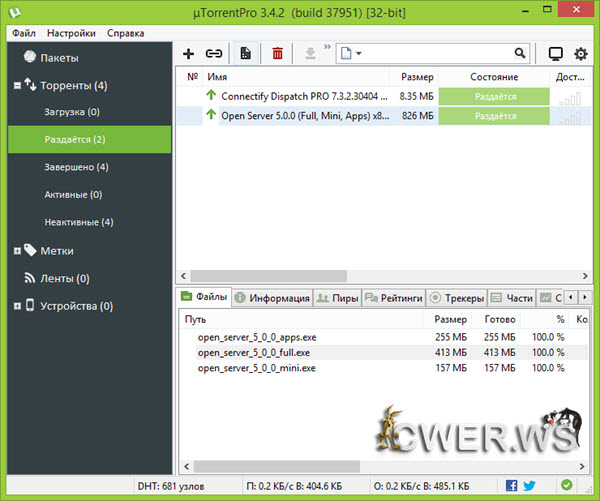The width and height of the screenshot is (600, 501).
Task: Click the Twitter icon in status bar
Action: (x=529, y=486)
